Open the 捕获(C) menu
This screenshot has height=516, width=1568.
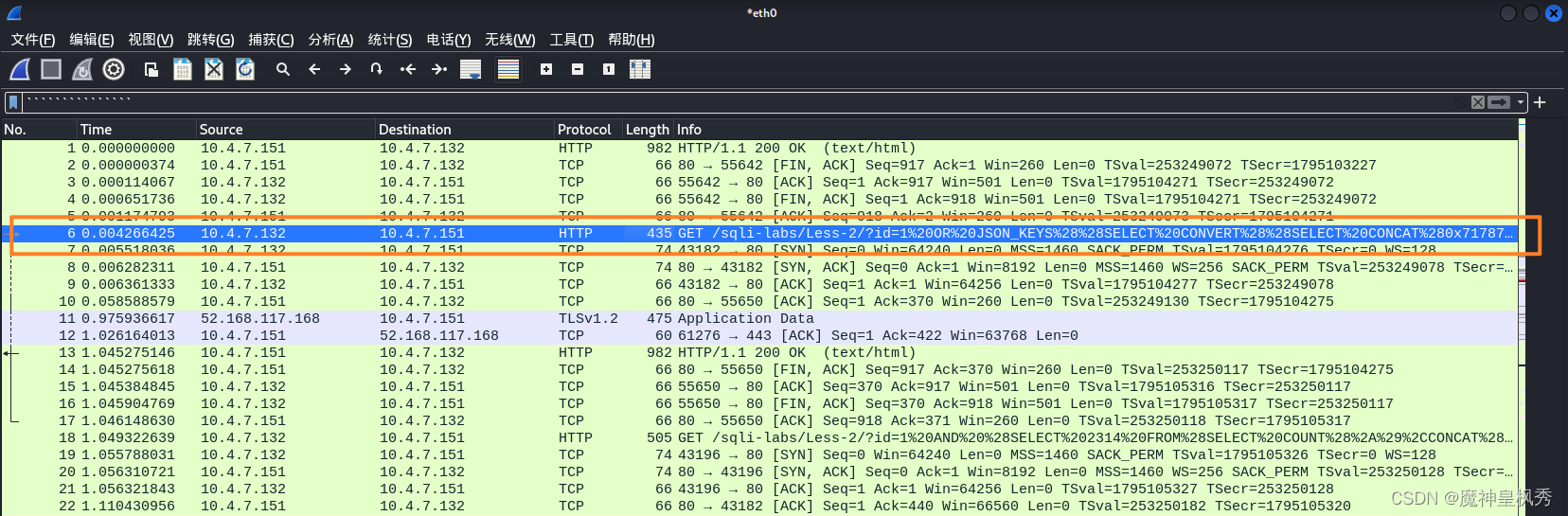tap(271, 40)
